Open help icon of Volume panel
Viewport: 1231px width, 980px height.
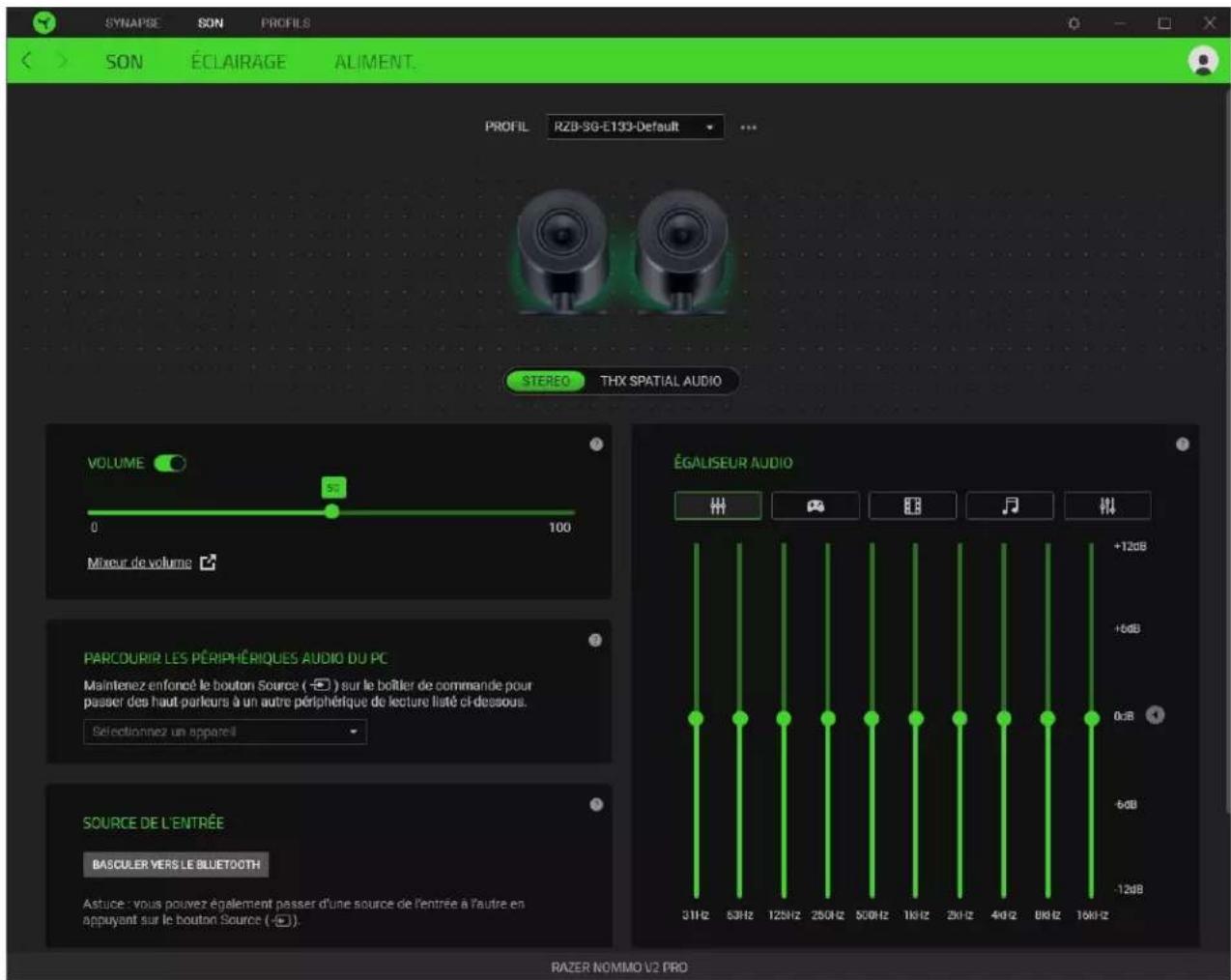[596, 444]
